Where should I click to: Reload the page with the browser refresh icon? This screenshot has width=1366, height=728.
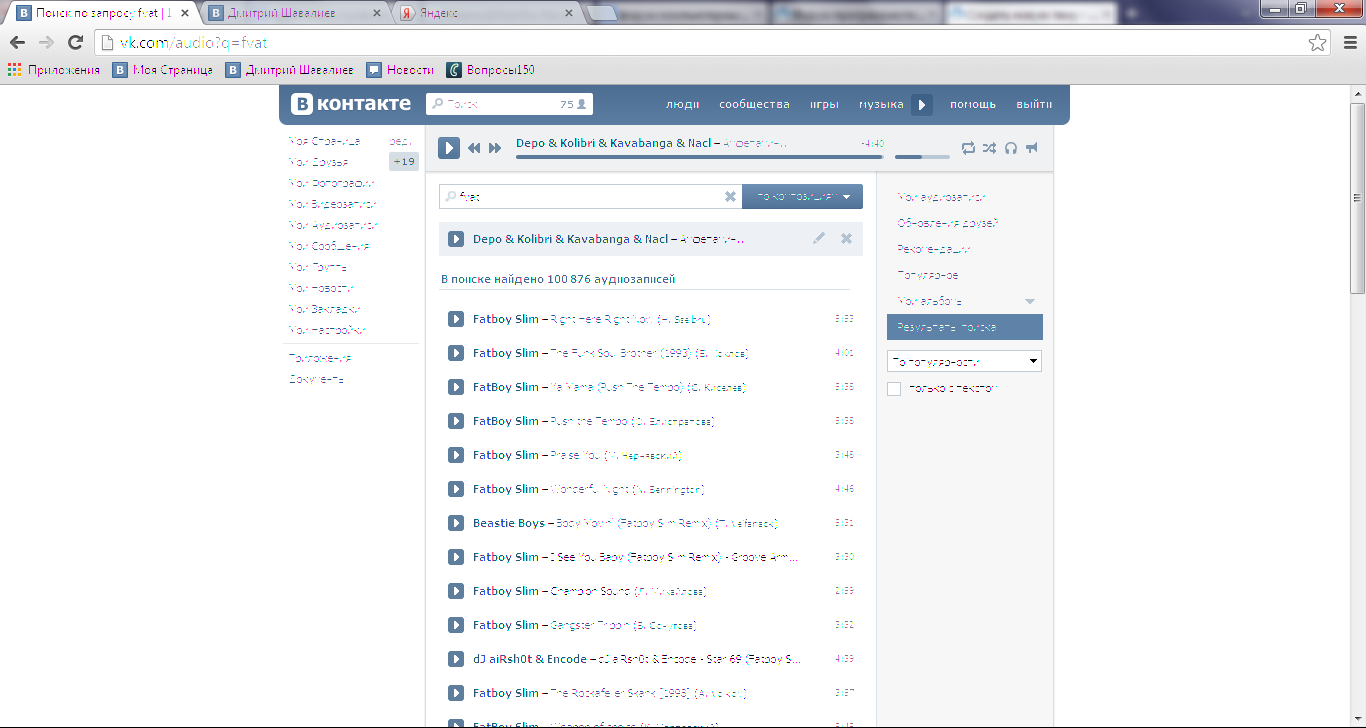pos(75,42)
